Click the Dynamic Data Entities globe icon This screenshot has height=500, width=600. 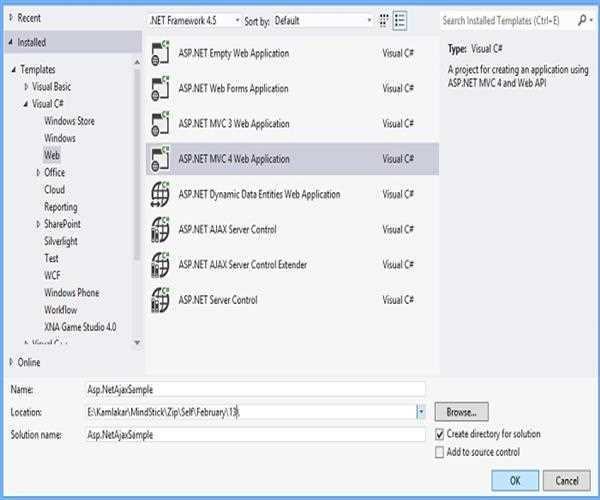point(160,194)
